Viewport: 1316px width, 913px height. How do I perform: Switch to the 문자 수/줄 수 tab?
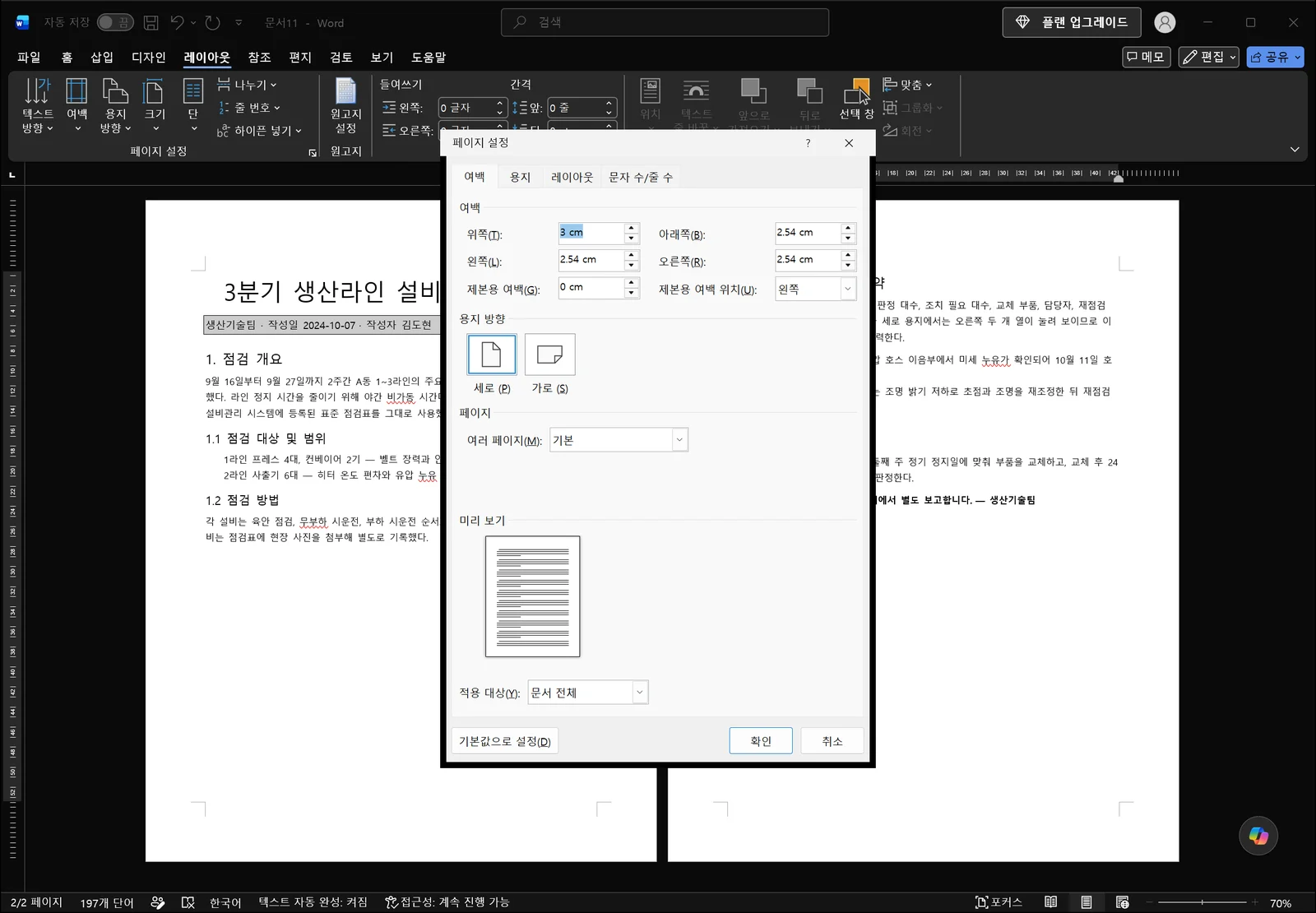point(641,177)
